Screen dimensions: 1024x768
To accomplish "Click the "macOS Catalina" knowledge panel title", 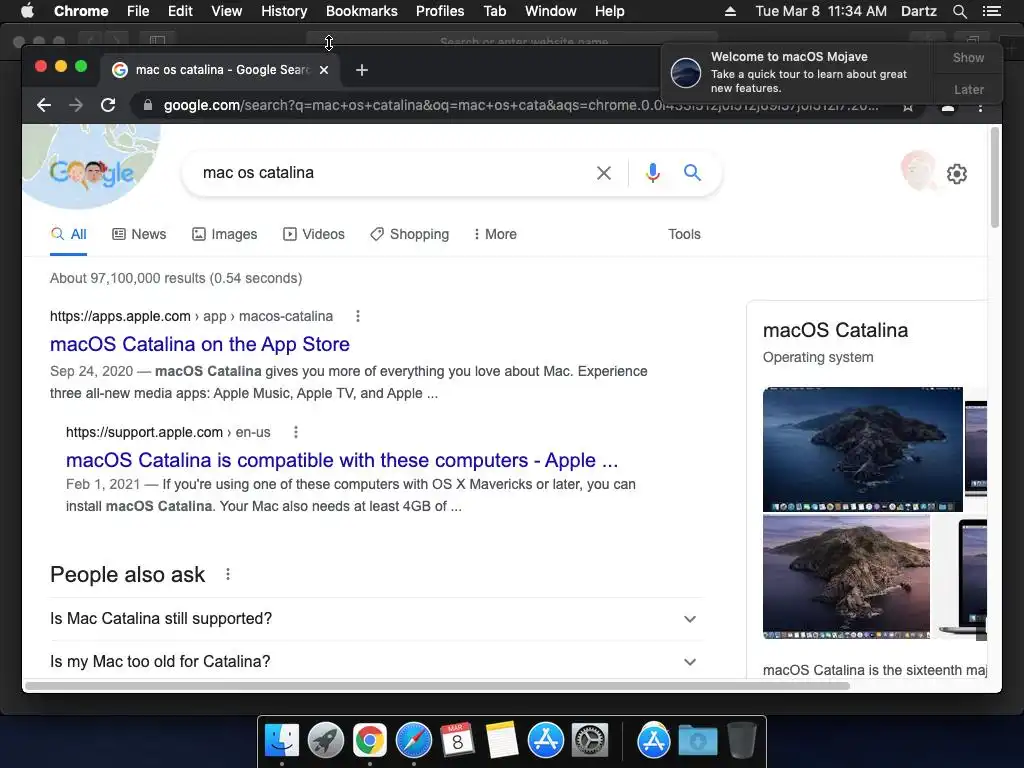I will click(835, 330).
